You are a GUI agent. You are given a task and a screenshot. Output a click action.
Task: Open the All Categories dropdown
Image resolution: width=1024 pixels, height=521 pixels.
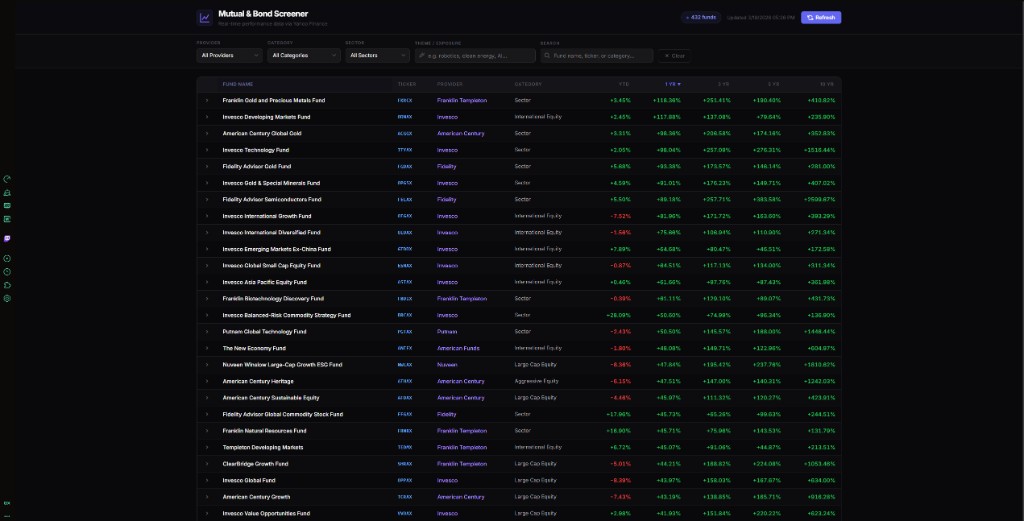click(x=304, y=55)
